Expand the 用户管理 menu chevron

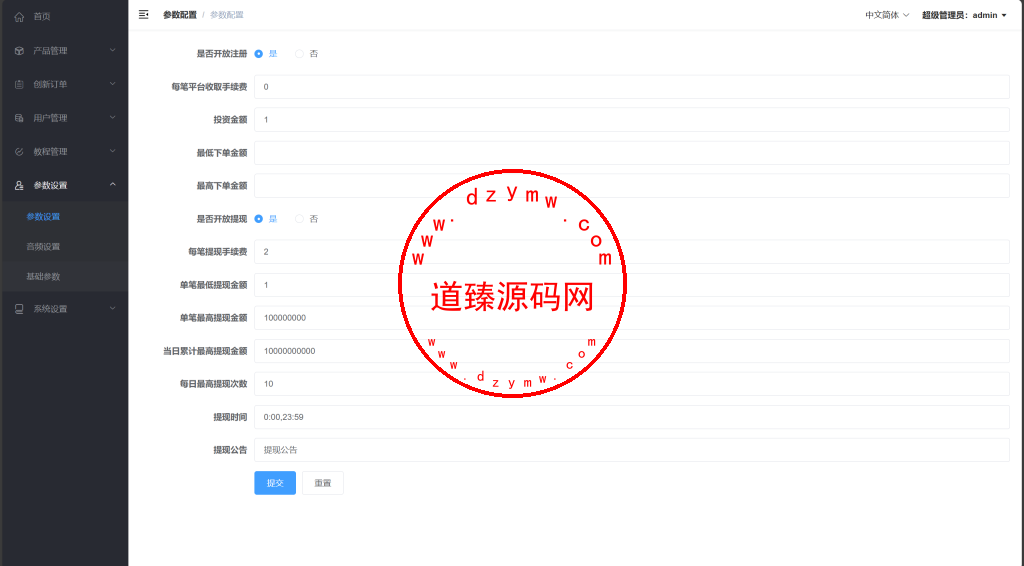[112, 118]
